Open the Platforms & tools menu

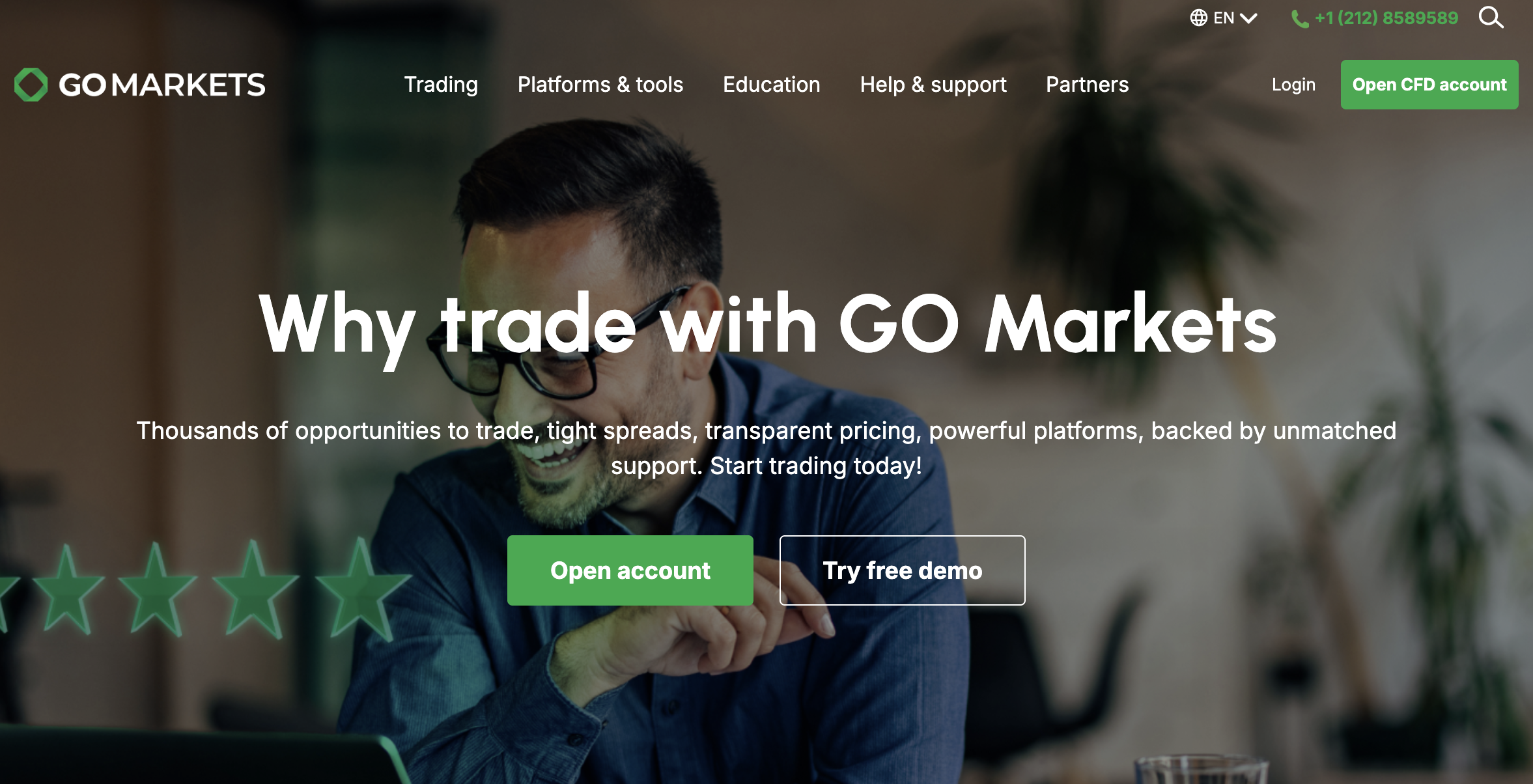[x=600, y=85]
